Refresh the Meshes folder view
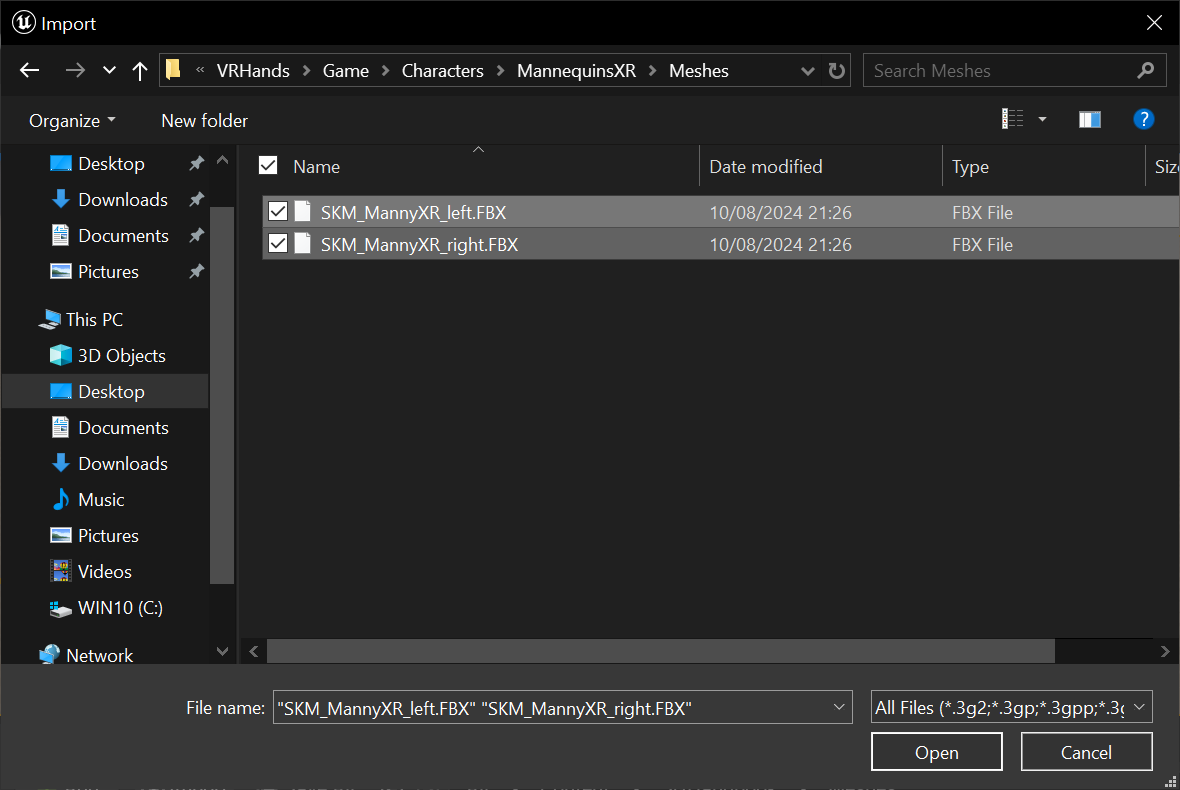Image resolution: width=1180 pixels, height=790 pixels. click(837, 70)
